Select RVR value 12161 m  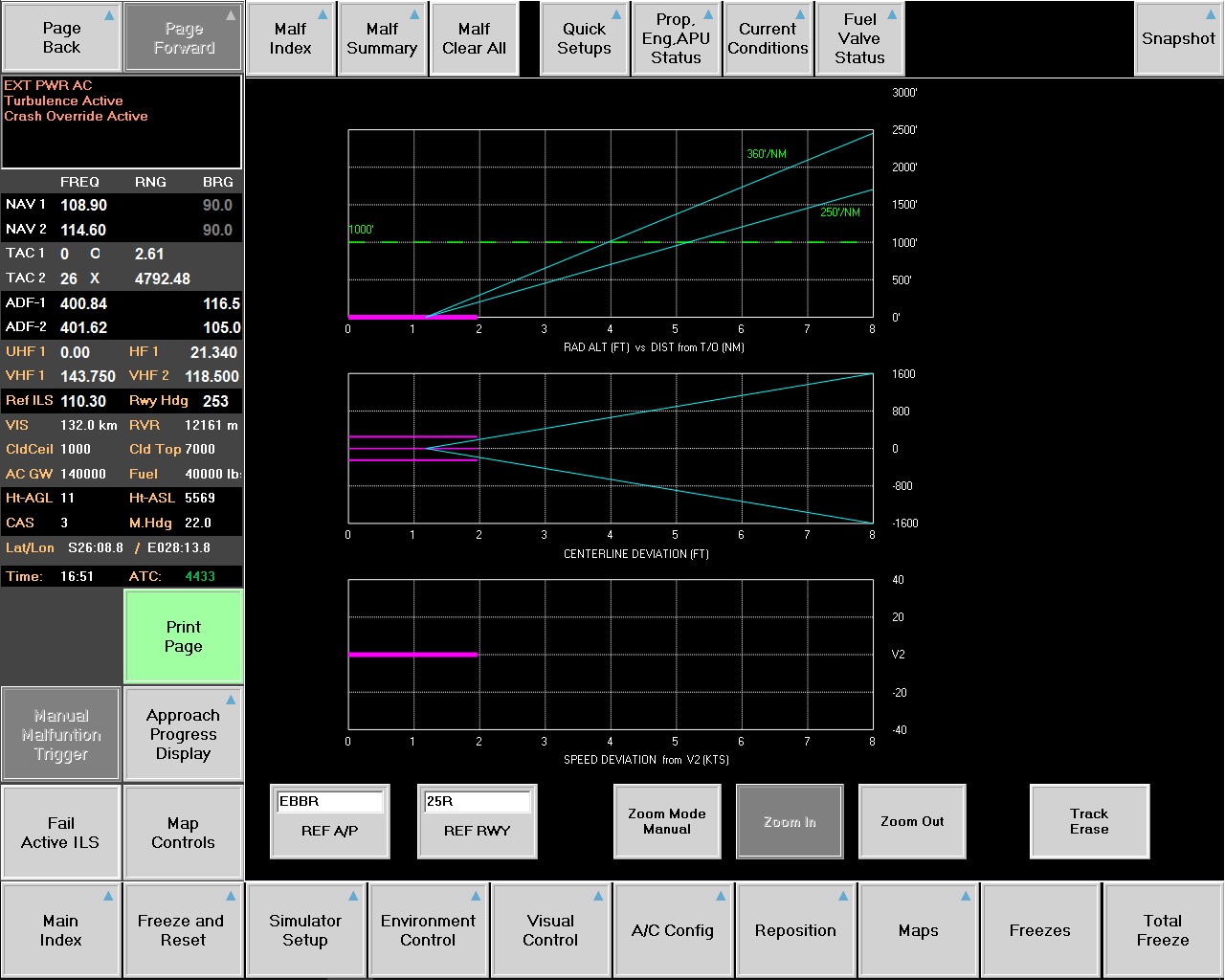[212, 425]
